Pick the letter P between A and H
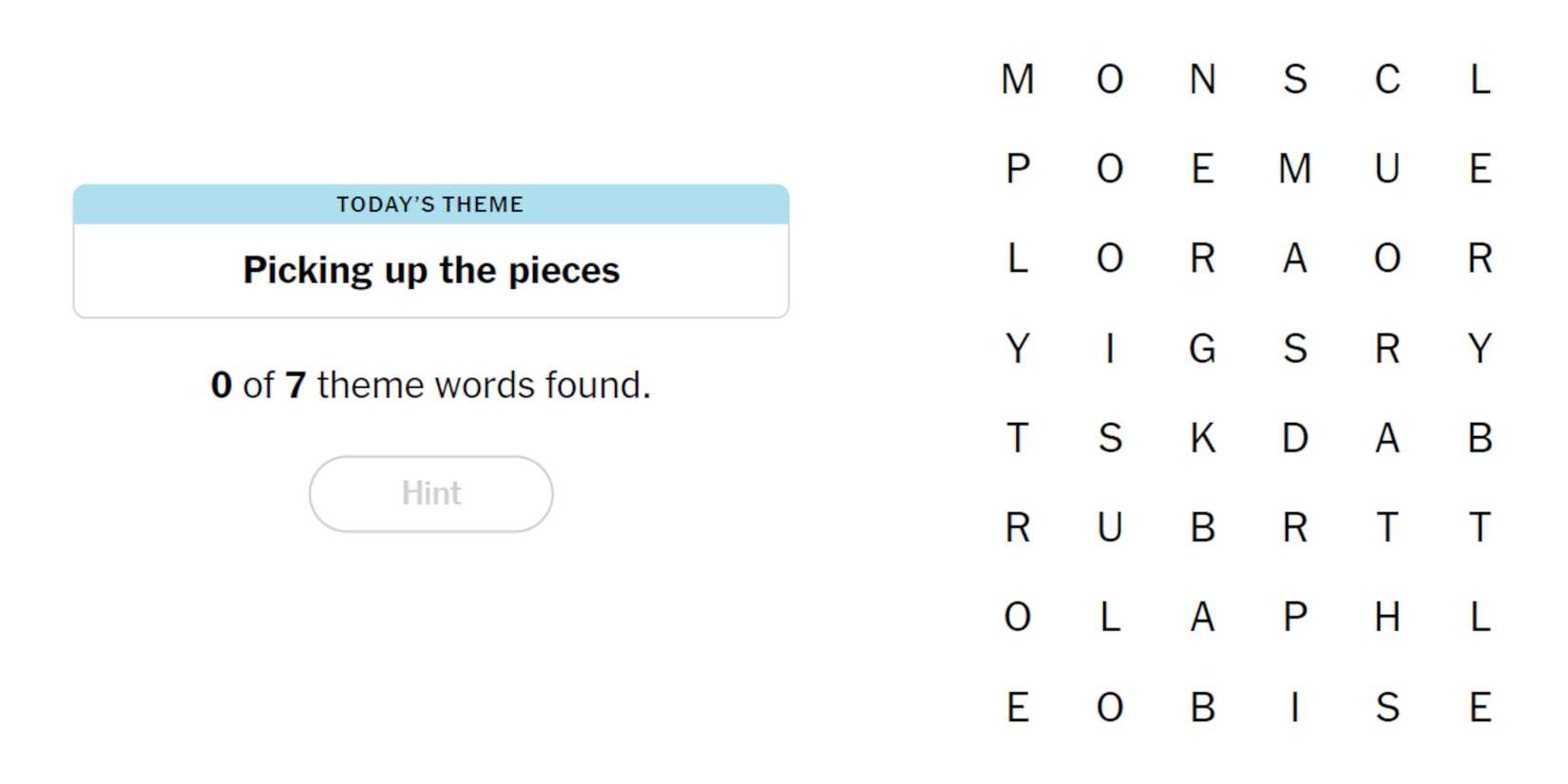Image resolution: width=1568 pixels, height=784 pixels. [1294, 618]
